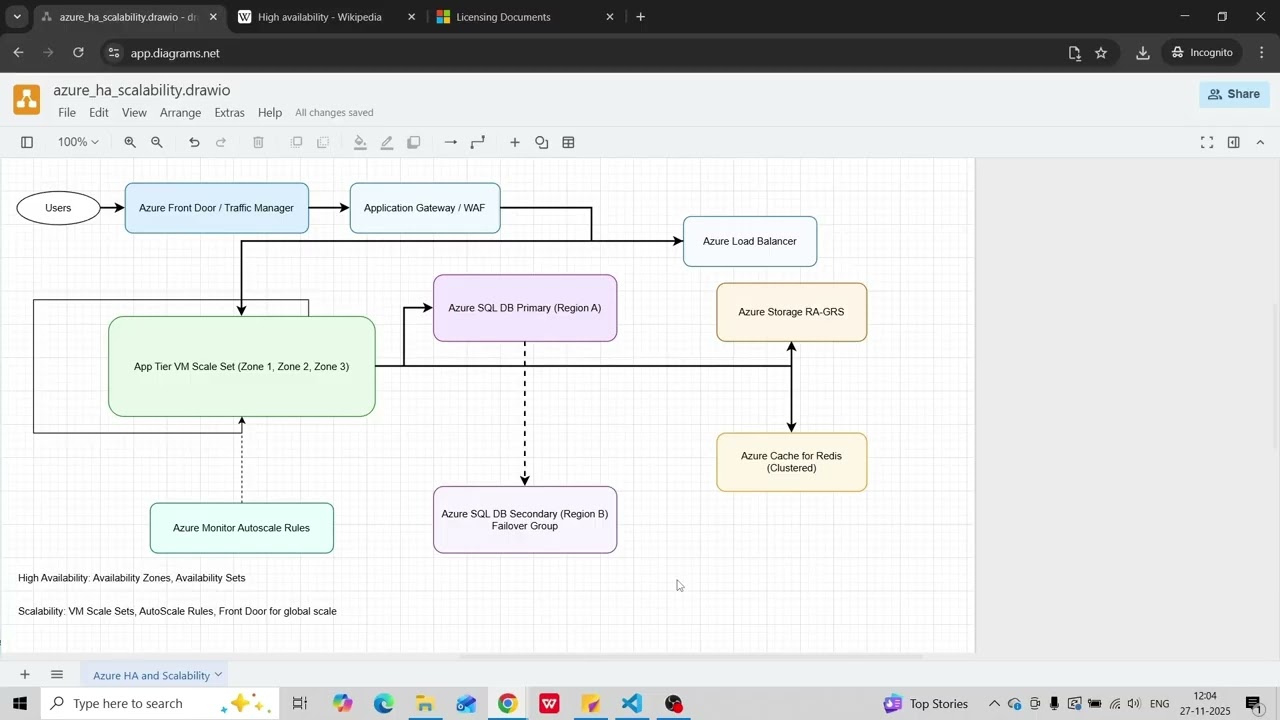The width and height of the screenshot is (1280, 720).
Task: Click the redo arrow icon
Action: click(x=221, y=143)
